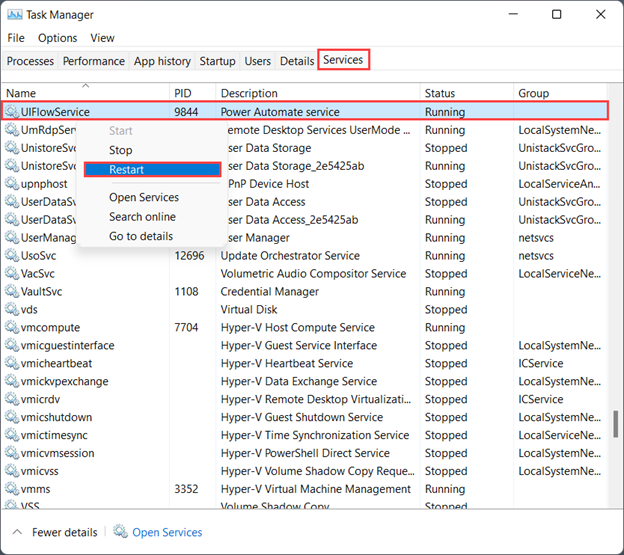Choose Restart in the context menu

tap(152, 169)
